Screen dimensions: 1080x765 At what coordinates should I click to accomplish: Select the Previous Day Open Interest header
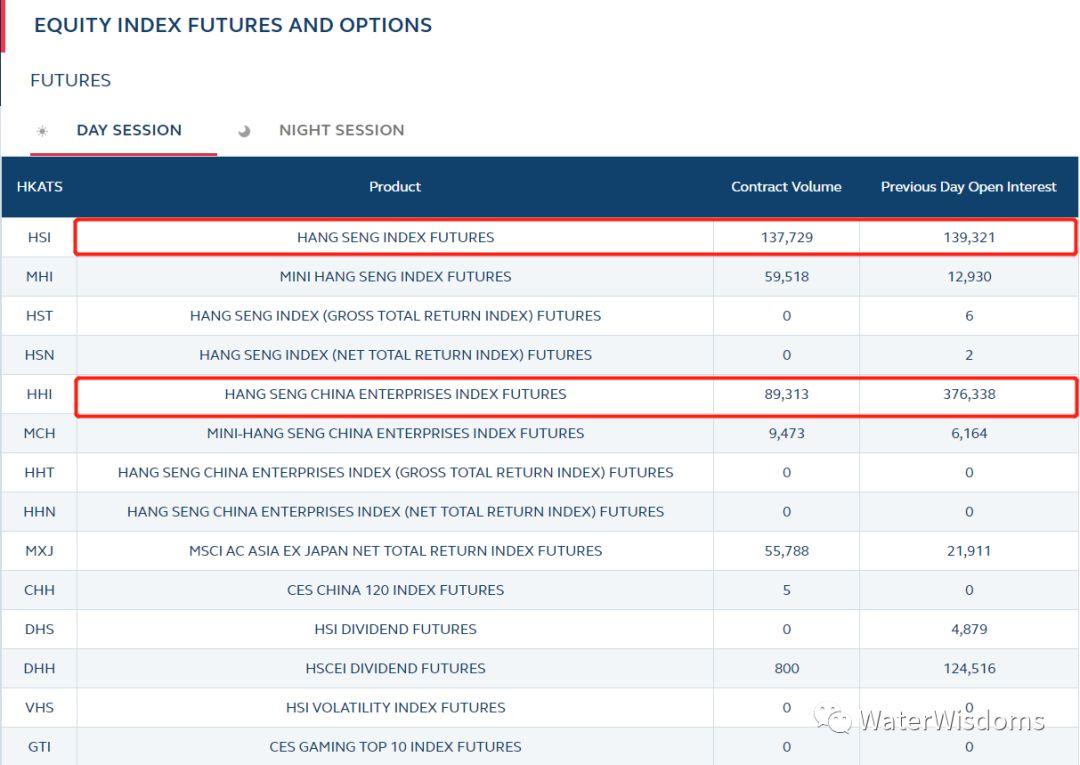click(968, 187)
